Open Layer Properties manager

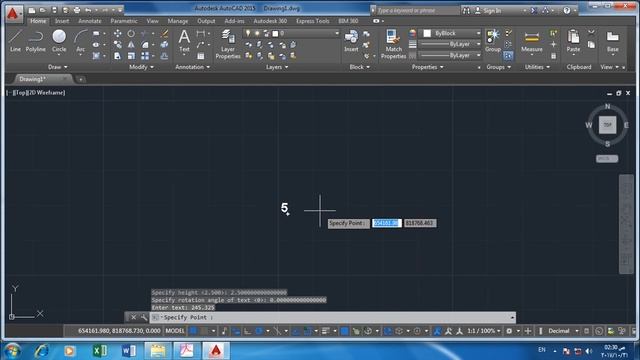(228, 44)
